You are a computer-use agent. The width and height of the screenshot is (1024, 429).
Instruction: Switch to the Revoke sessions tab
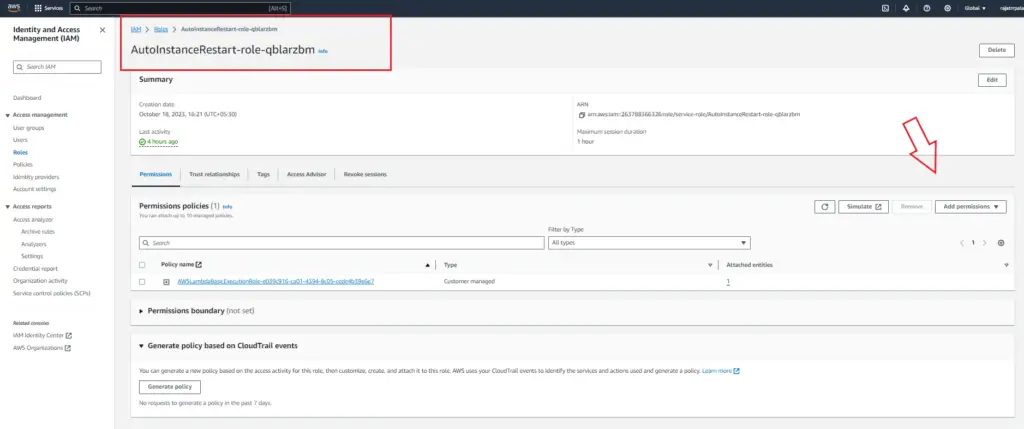[365, 174]
